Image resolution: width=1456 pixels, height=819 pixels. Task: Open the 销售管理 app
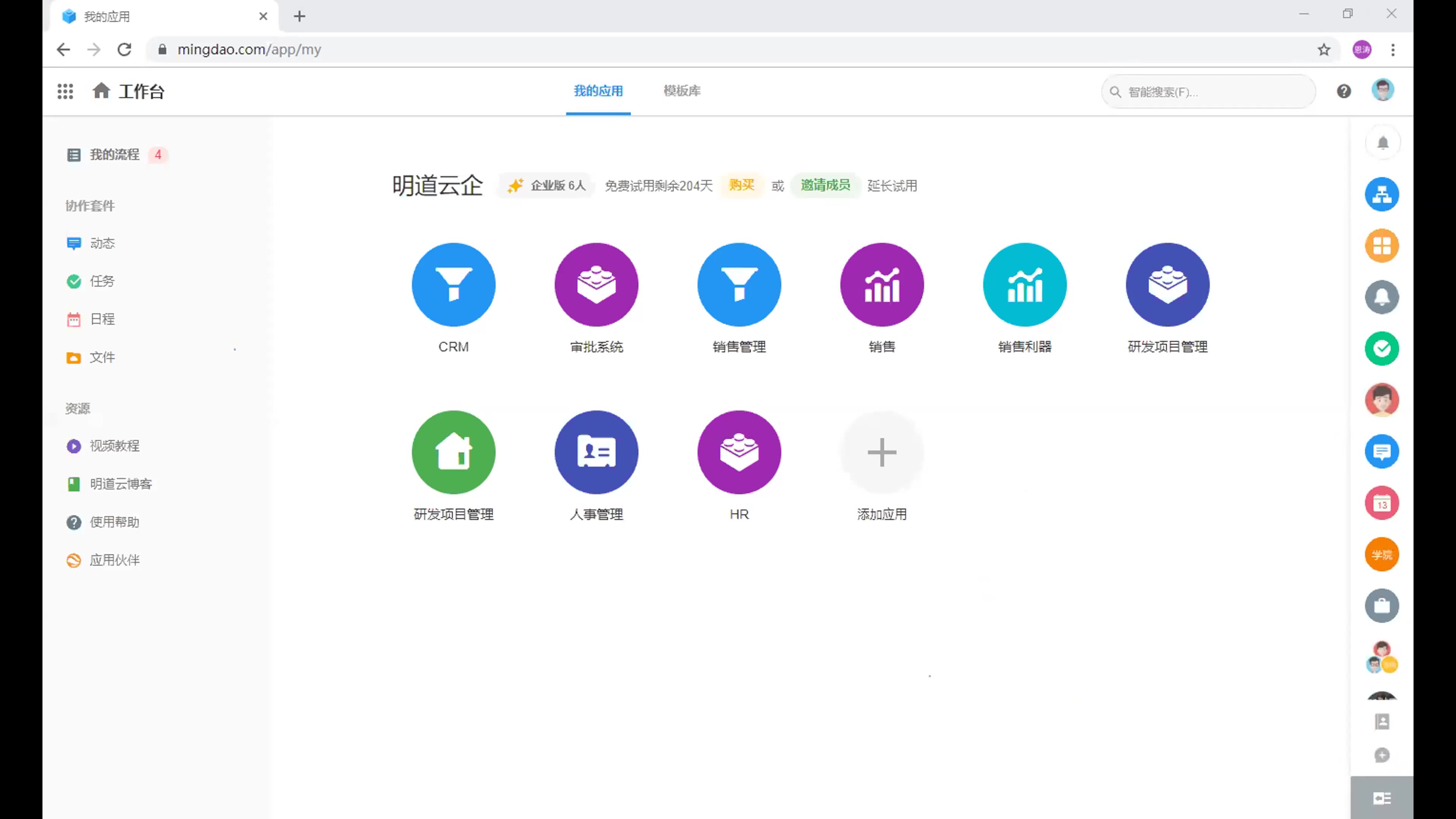pyautogui.click(x=739, y=284)
